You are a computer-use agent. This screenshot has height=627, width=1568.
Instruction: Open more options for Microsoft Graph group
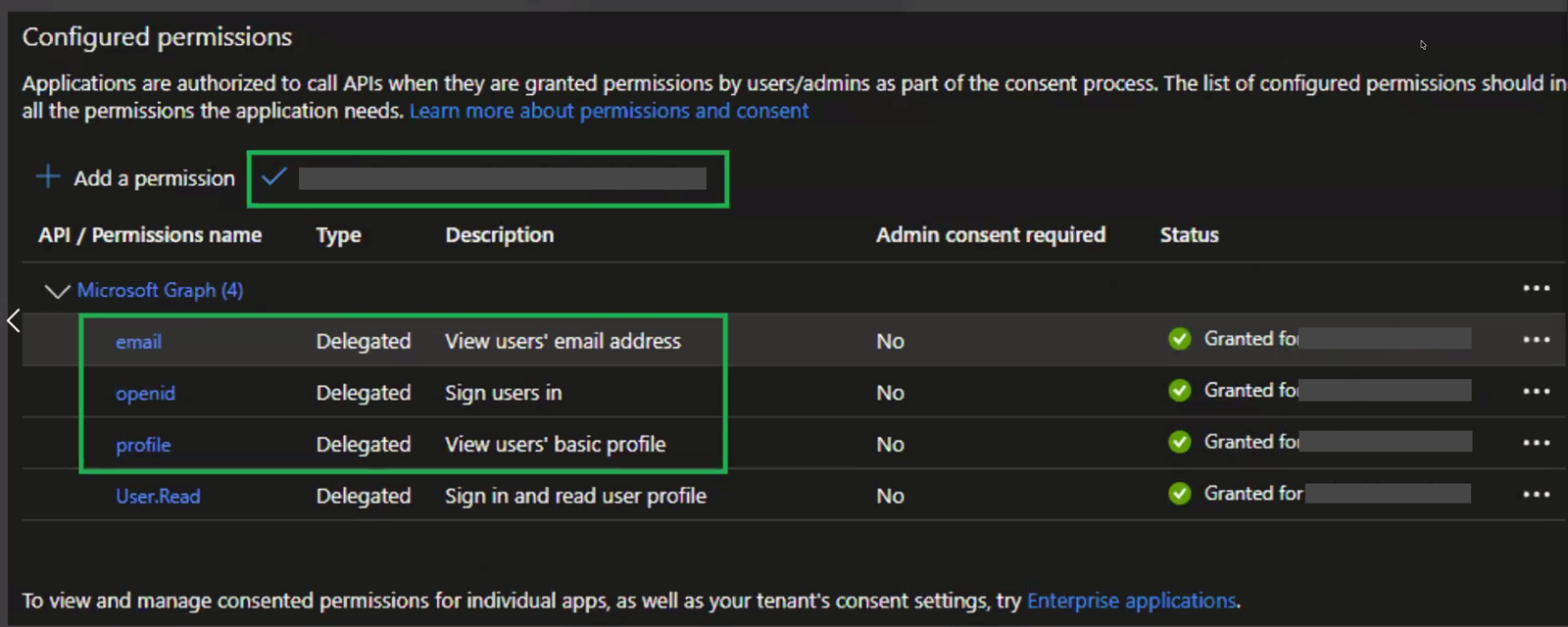pos(1536,288)
